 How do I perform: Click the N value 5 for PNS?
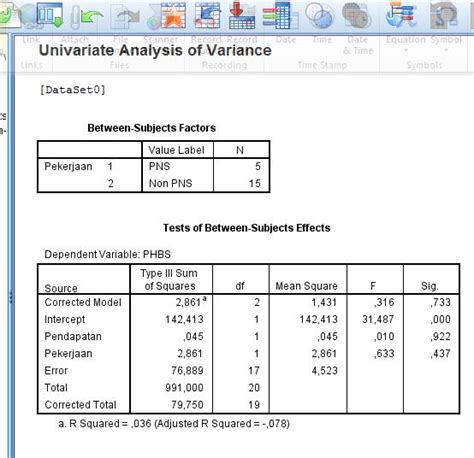258,166
